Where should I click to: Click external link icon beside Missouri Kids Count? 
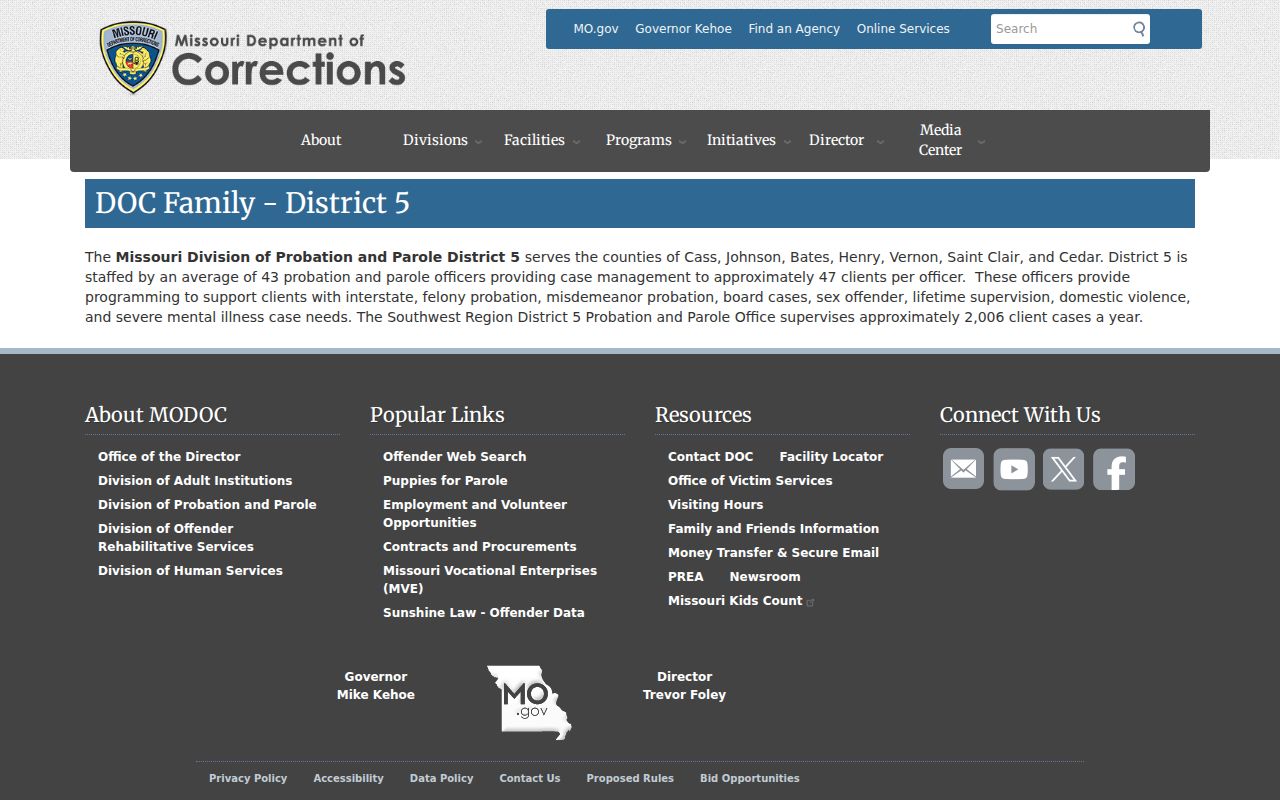pos(811,602)
